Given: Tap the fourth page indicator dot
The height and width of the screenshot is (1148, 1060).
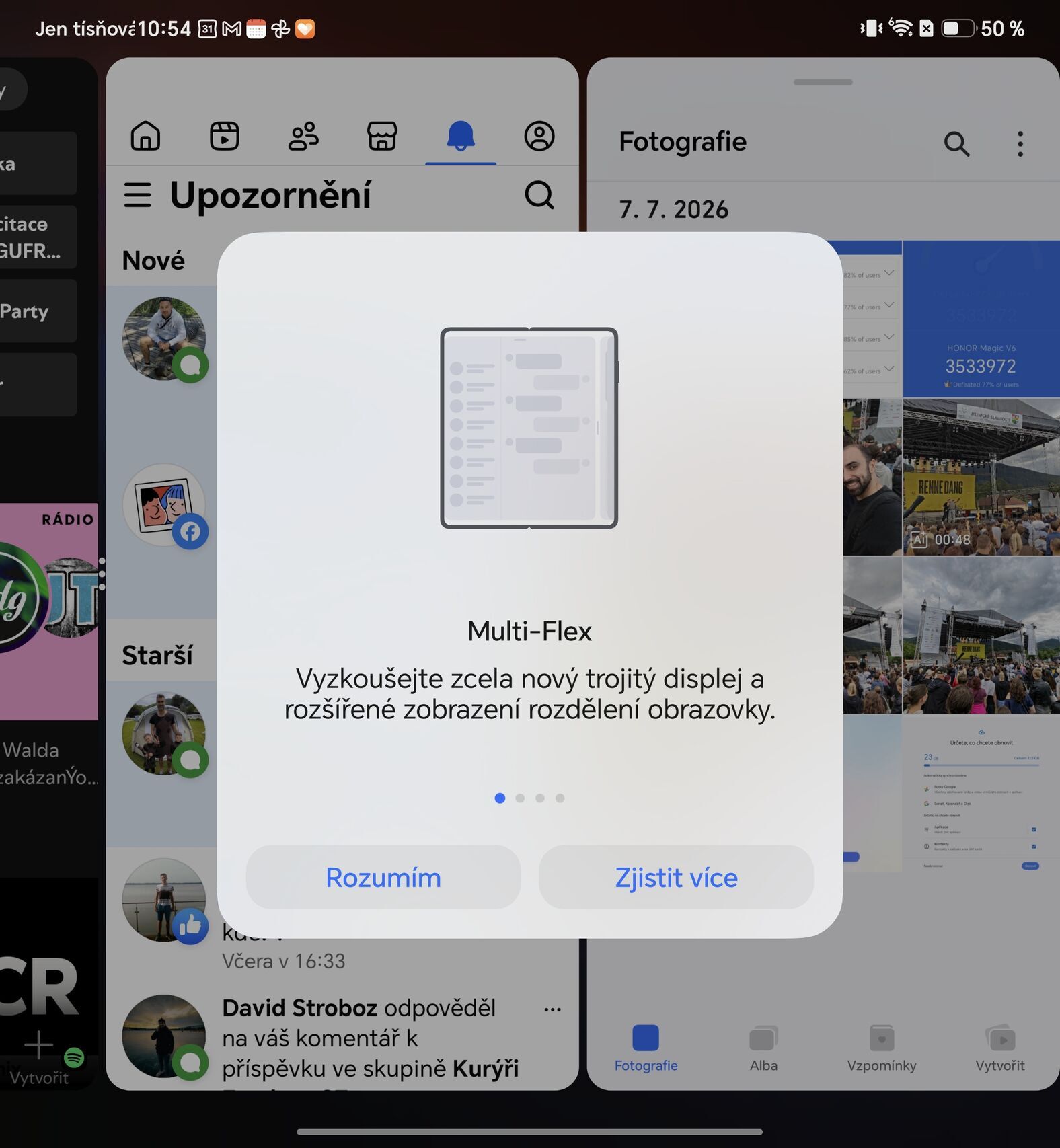Looking at the screenshot, I should coord(560,798).
